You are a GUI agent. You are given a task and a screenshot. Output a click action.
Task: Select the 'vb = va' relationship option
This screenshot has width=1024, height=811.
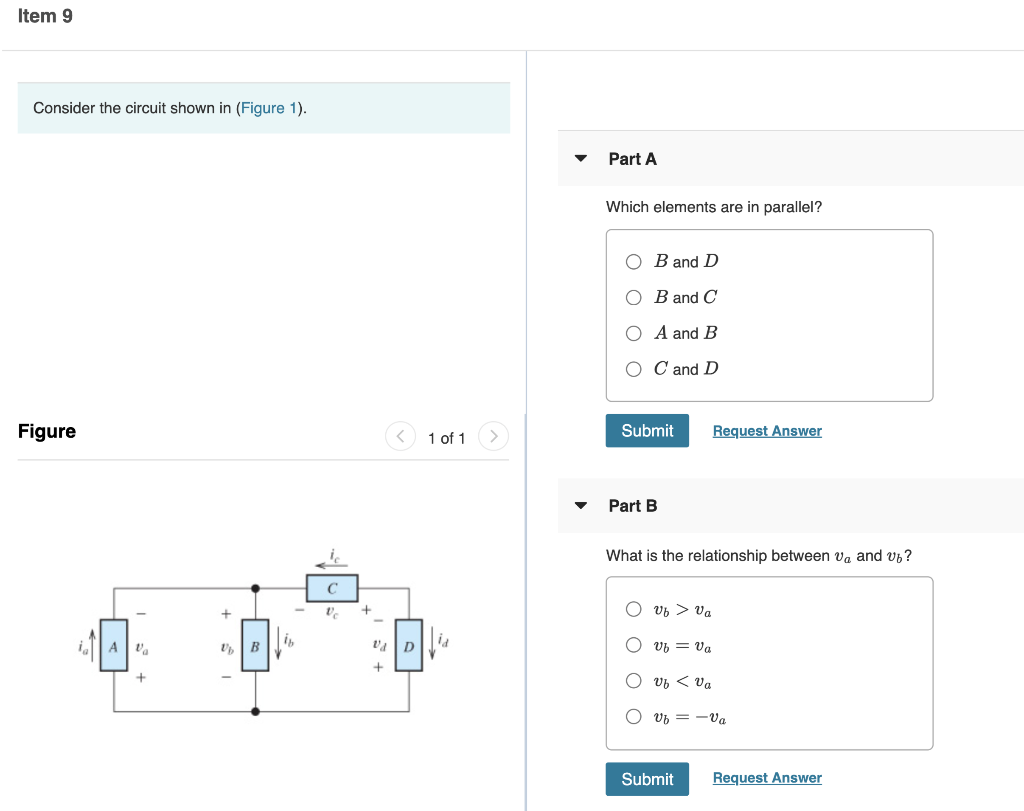pos(633,645)
